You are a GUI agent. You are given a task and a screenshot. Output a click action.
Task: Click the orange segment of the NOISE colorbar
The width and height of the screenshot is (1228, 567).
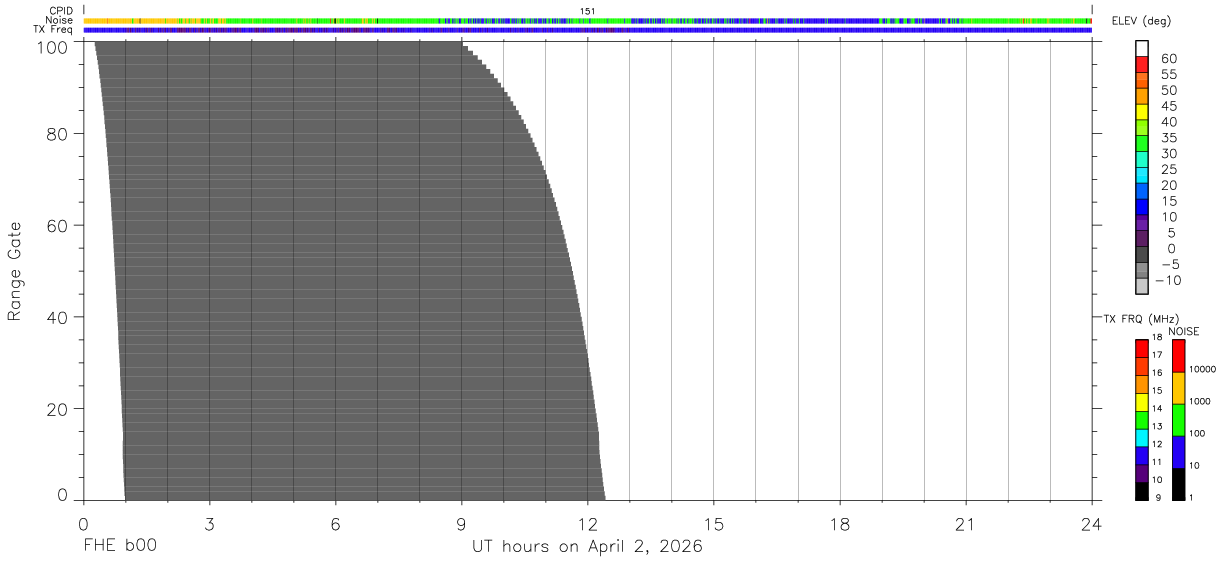1178,388
